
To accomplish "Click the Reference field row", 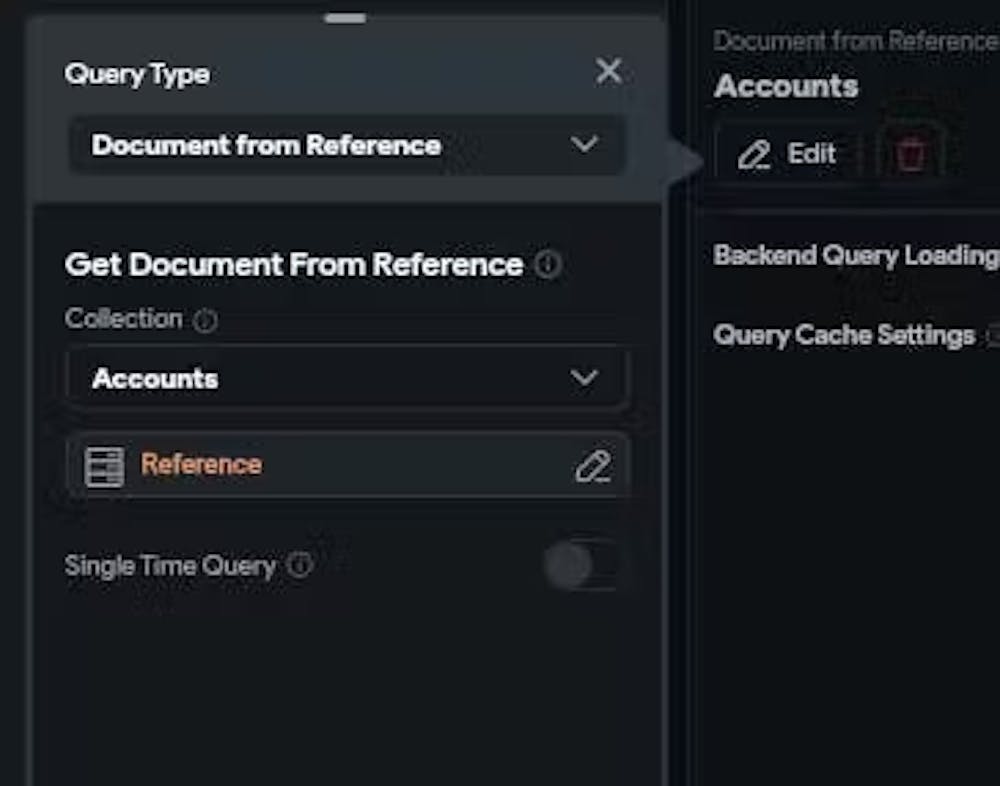I will click(x=346, y=466).
